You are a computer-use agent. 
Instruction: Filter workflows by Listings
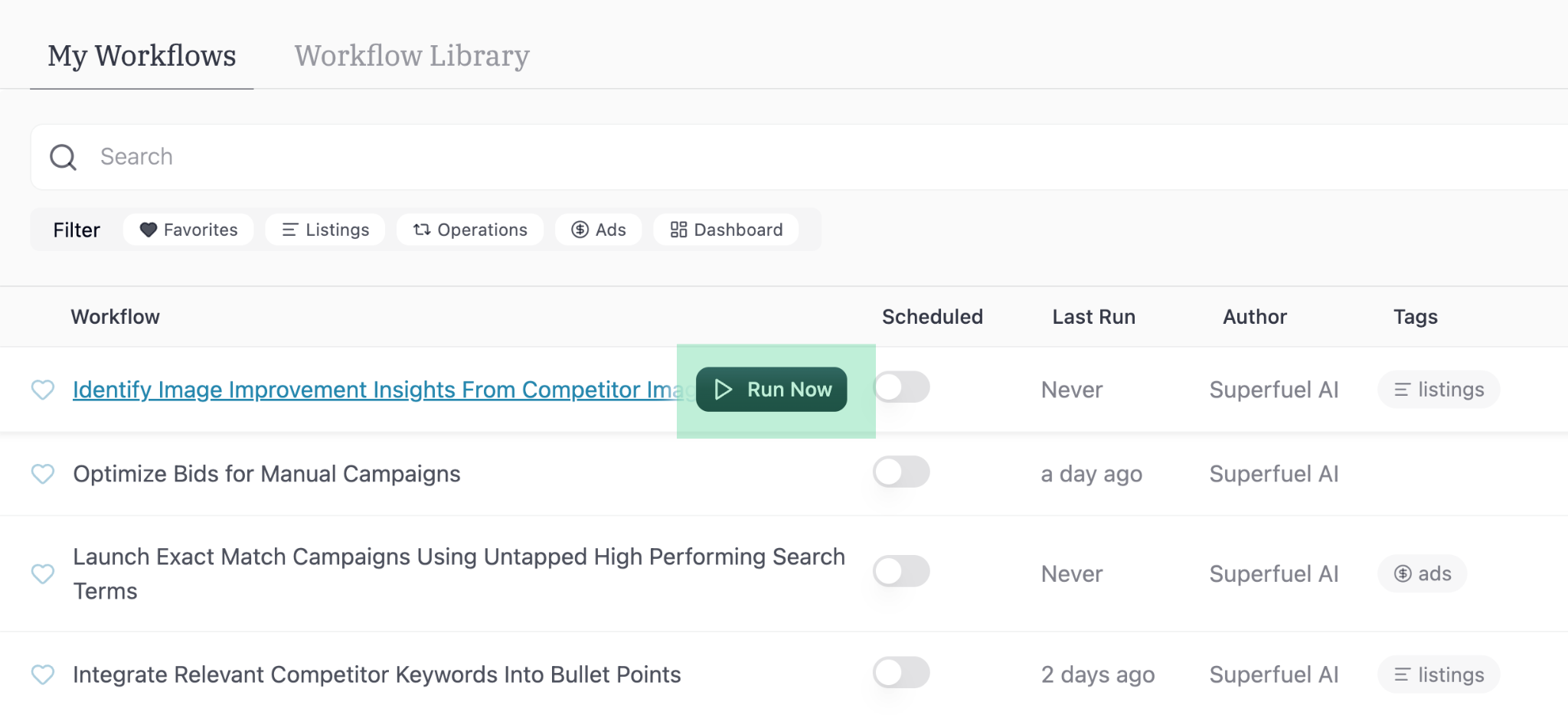pyautogui.click(x=325, y=230)
